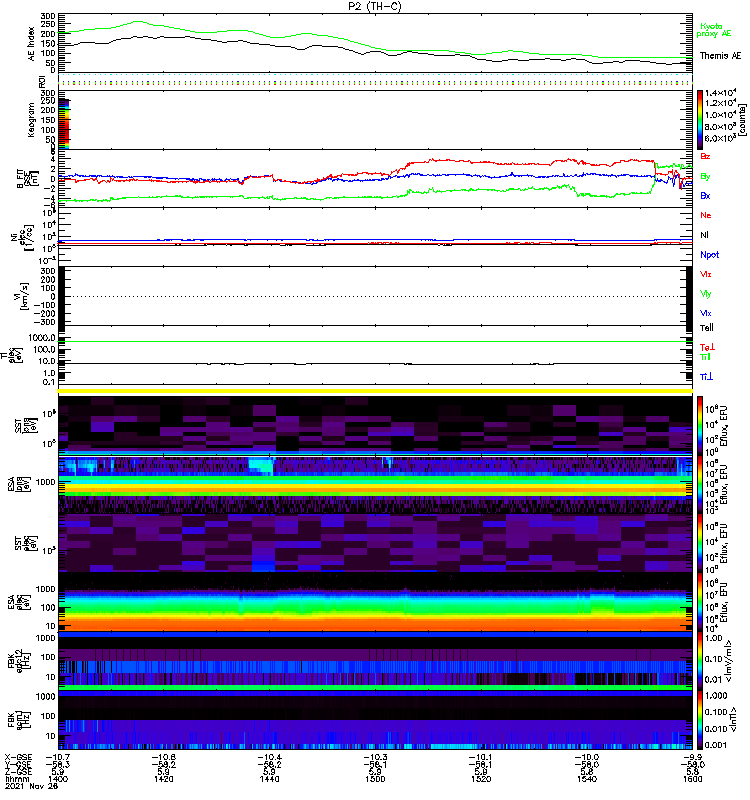750x800 pixels.
Task: Click the red Bz legend label
Action: pos(705,156)
